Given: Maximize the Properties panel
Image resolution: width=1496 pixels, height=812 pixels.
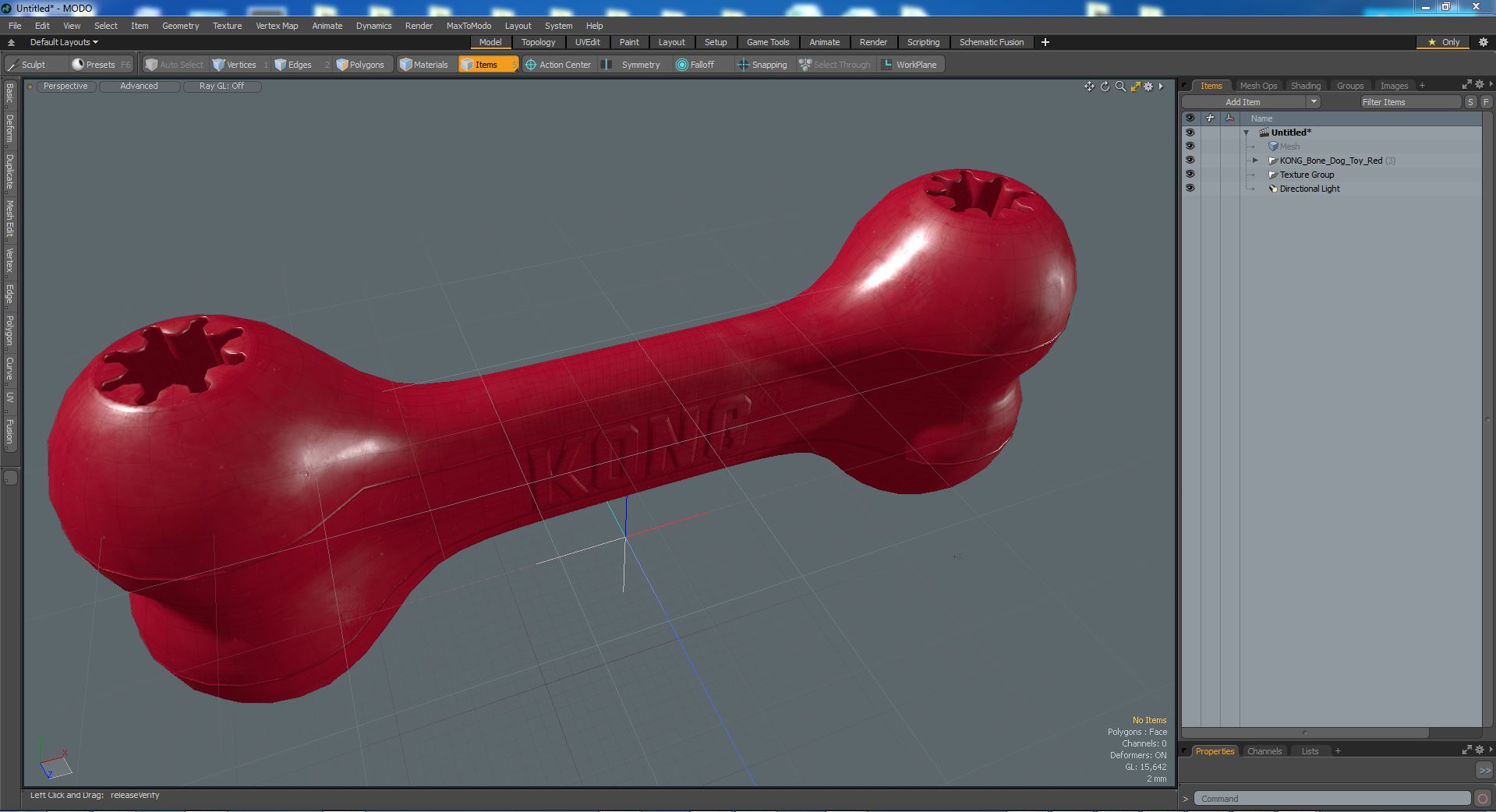Looking at the screenshot, I should [x=1466, y=750].
